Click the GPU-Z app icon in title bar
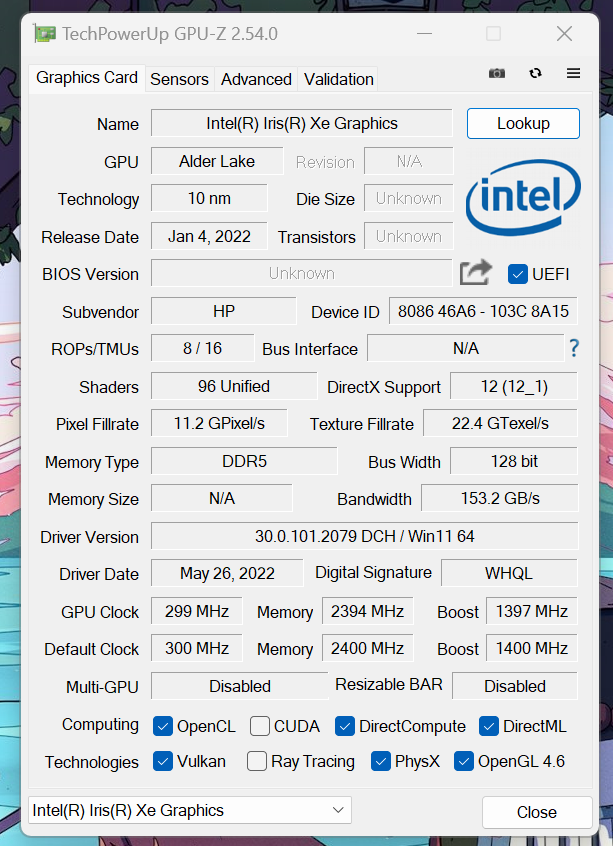The height and width of the screenshot is (846, 613). point(45,33)
